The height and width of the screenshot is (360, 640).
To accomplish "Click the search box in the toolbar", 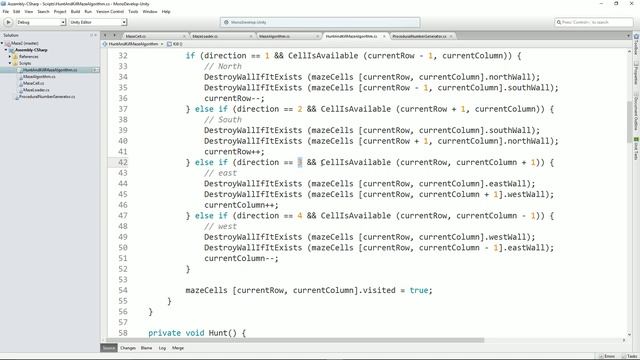I will [594, 22].
